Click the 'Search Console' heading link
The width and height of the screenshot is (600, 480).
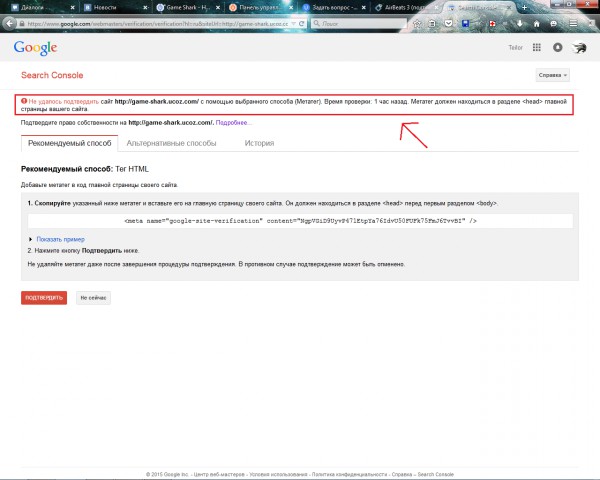[52, 75]
